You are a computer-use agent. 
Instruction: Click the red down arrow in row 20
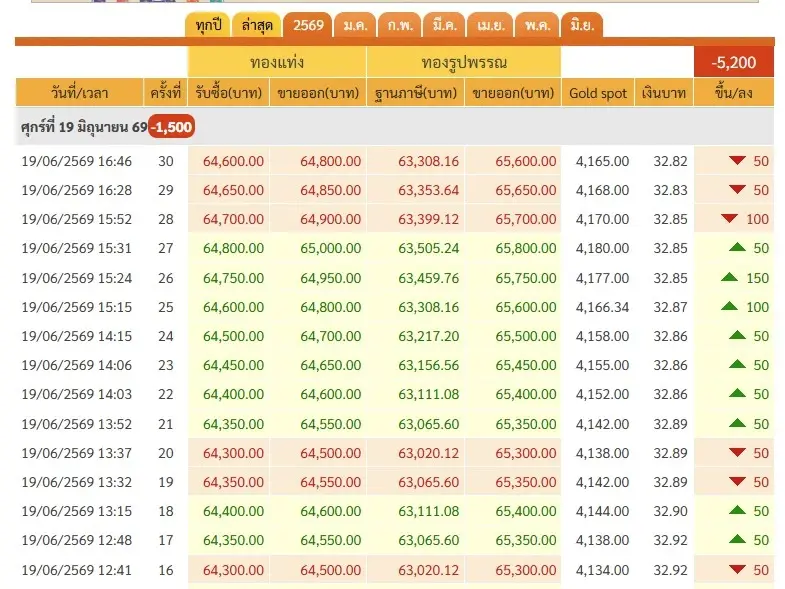(x=737, y=452)
